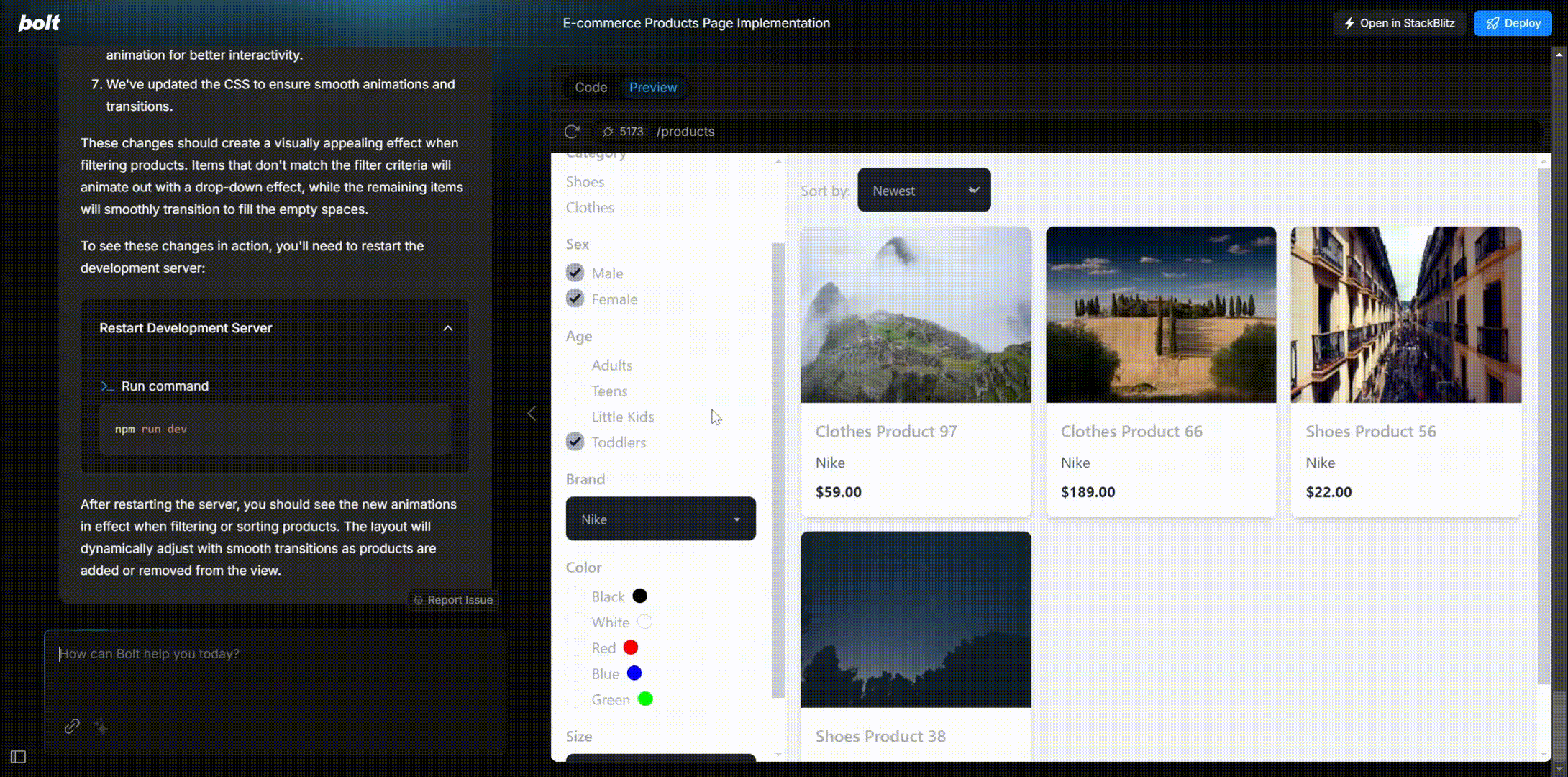Image resolution: width=1568 pixels, height=777 pixels.
Task: Click the reload preview icon
Action: [x=572, y=132]
